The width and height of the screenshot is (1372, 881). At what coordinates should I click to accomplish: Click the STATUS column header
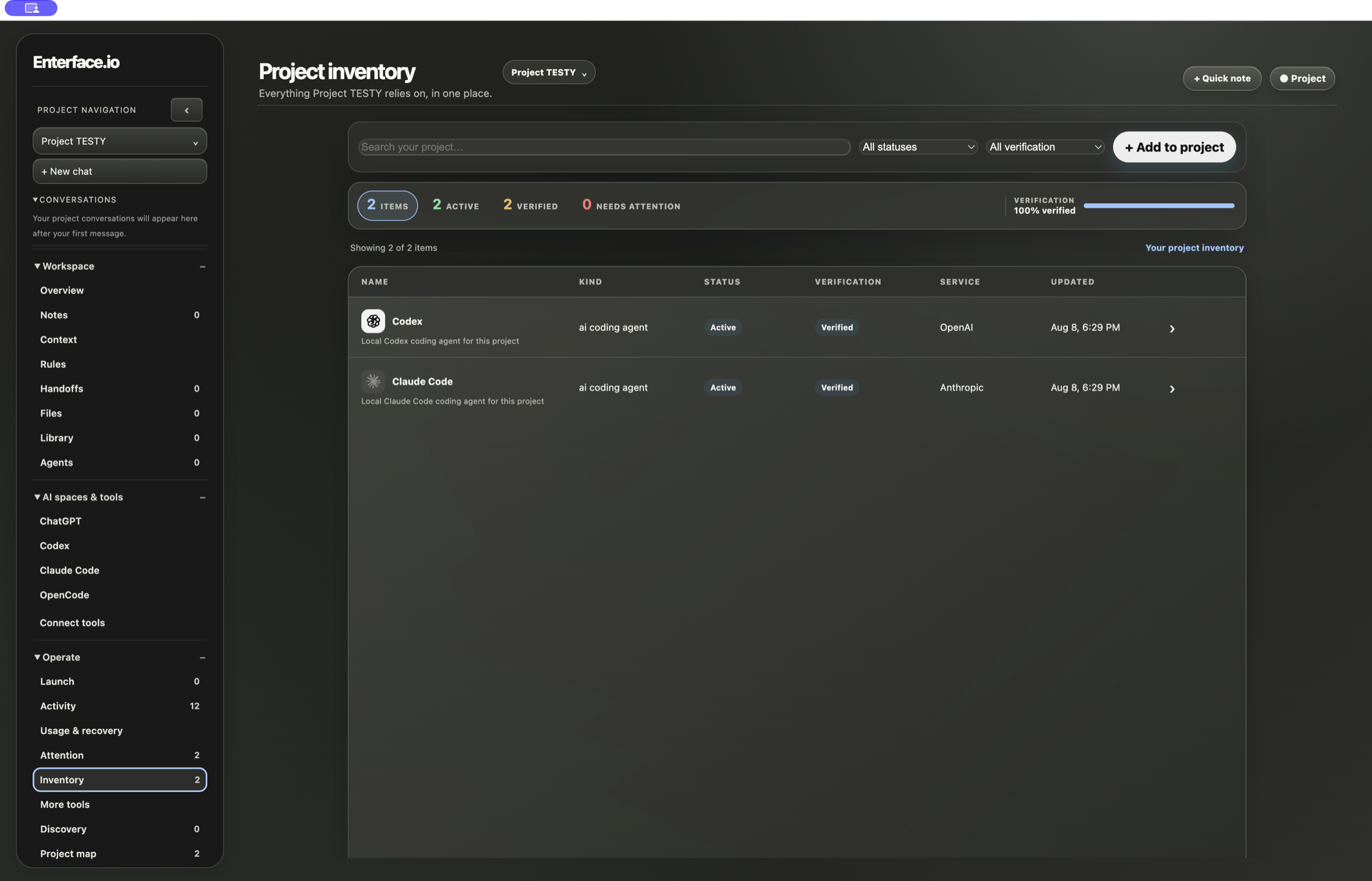coord(722,282)
